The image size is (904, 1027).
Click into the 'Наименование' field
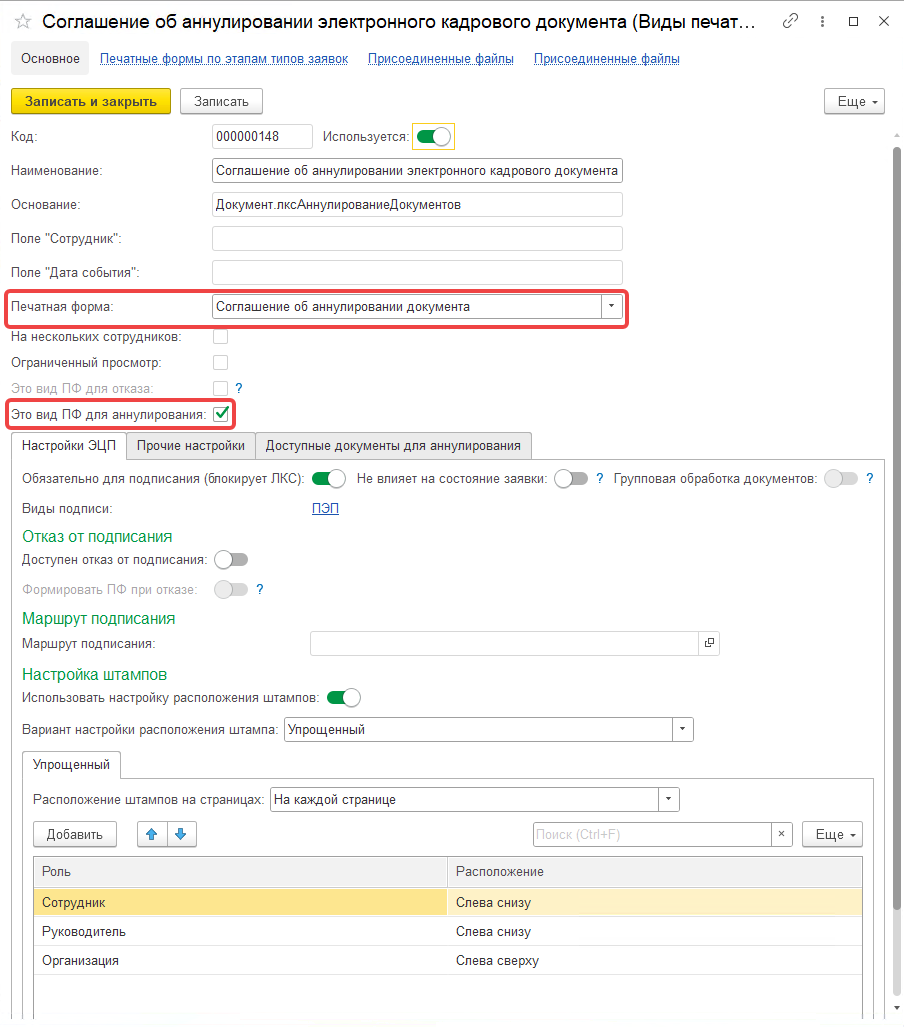[417, 170]
